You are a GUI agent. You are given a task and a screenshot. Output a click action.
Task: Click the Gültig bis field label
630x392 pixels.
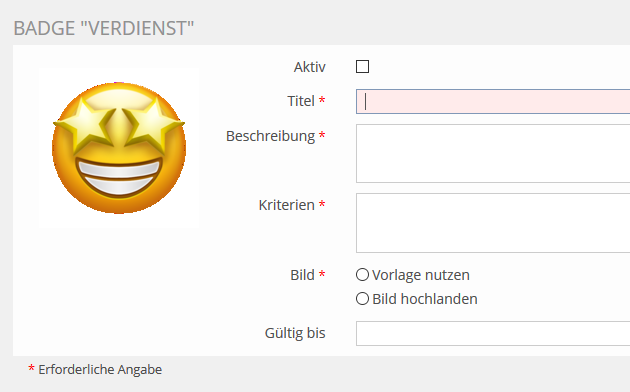pyautogui.click(x=295, y=333)
